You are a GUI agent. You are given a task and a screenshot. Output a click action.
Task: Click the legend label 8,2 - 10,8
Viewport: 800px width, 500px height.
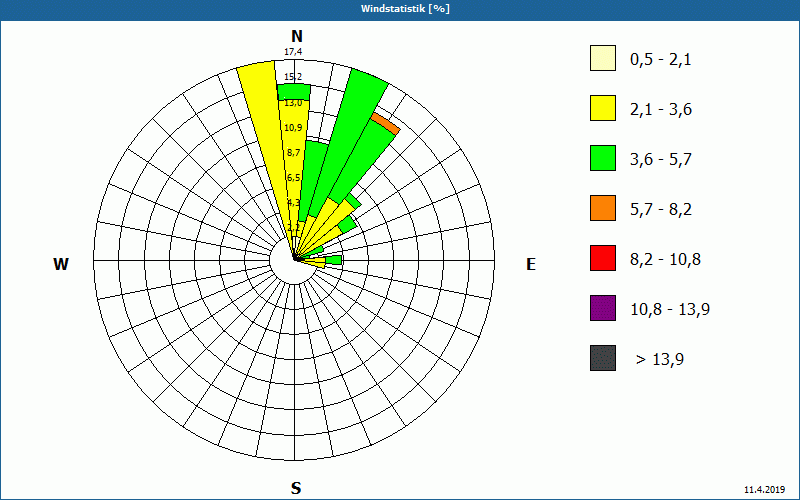click(665, 260)
